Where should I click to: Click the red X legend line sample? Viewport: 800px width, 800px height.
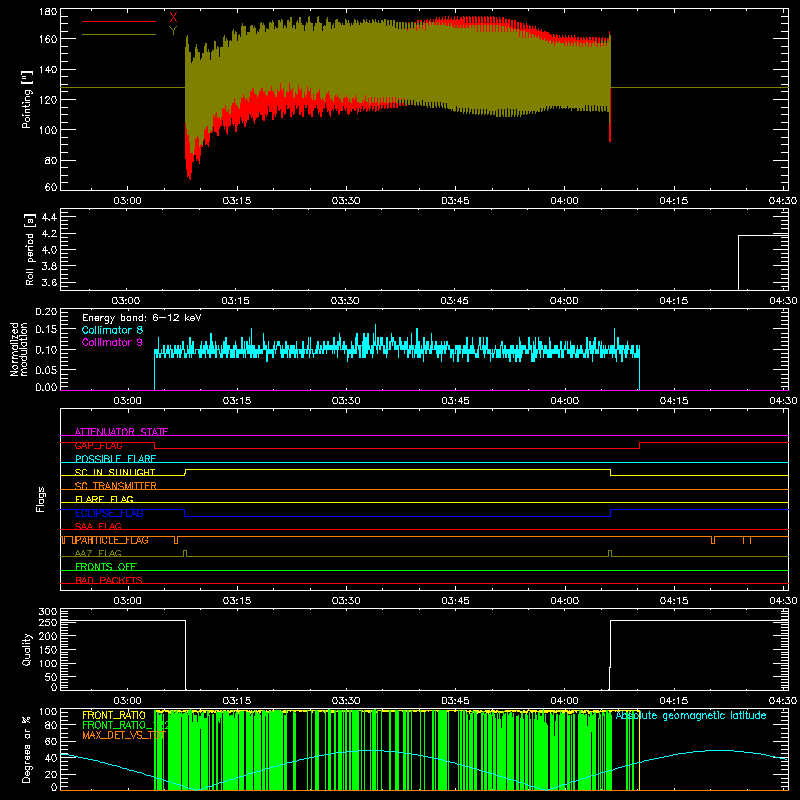[119, 21]
